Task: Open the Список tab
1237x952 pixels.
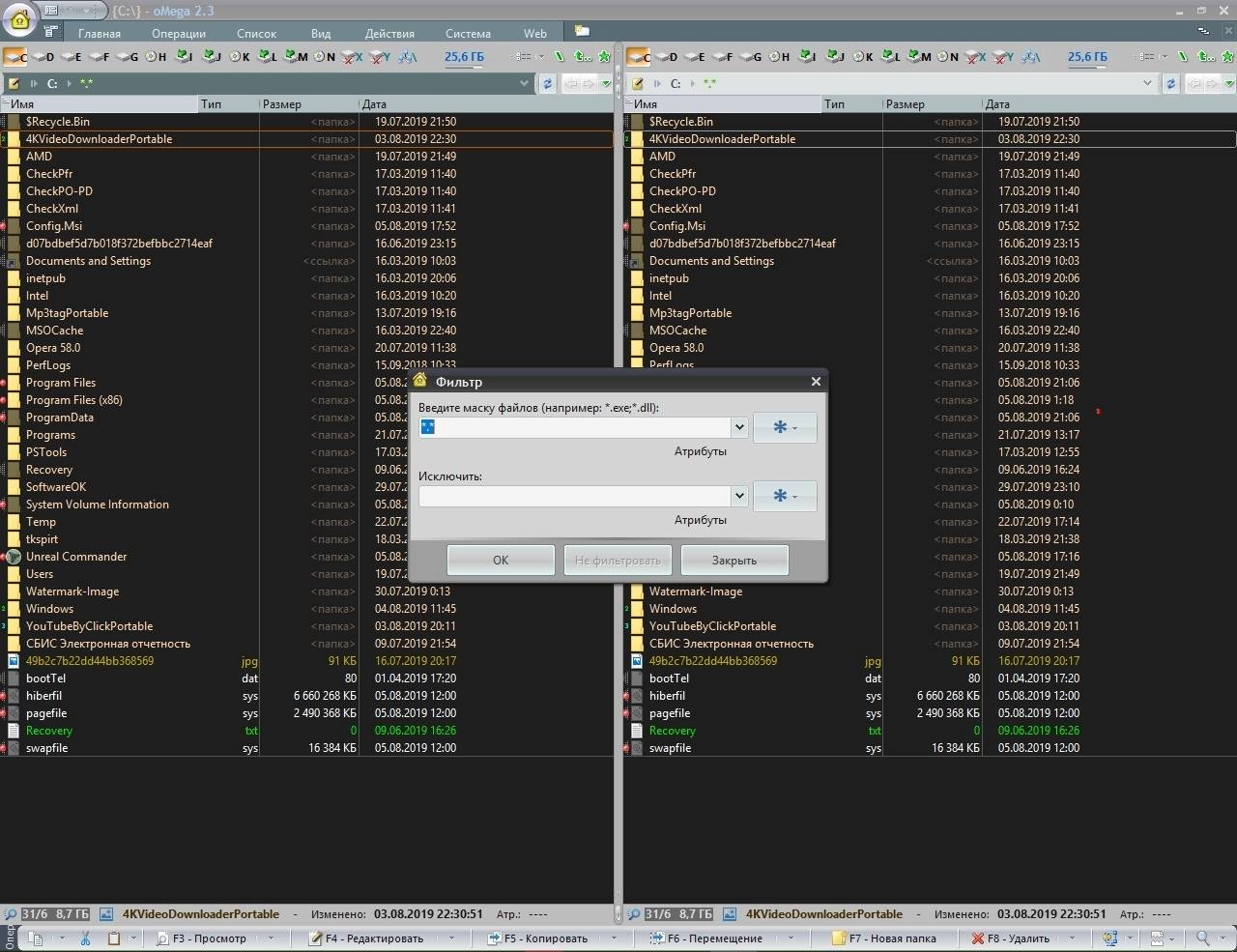Action: tap(257, 33)
